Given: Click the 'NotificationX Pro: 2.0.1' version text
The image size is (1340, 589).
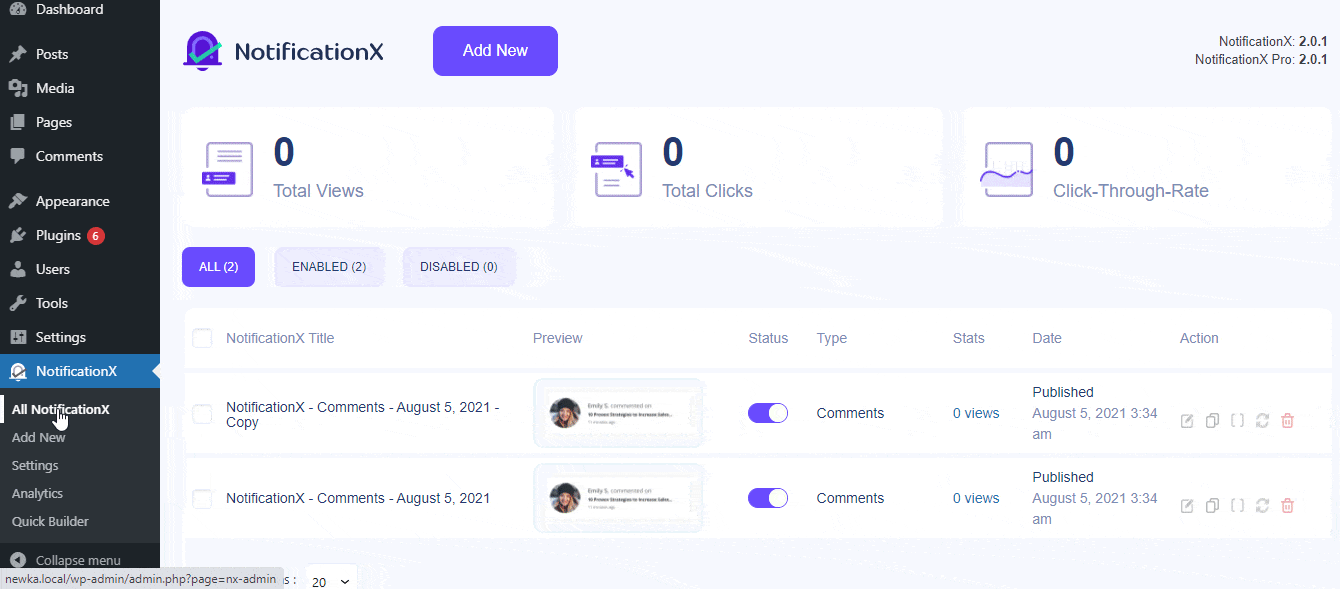Looking at the screenshot, I should (1261, 60).
